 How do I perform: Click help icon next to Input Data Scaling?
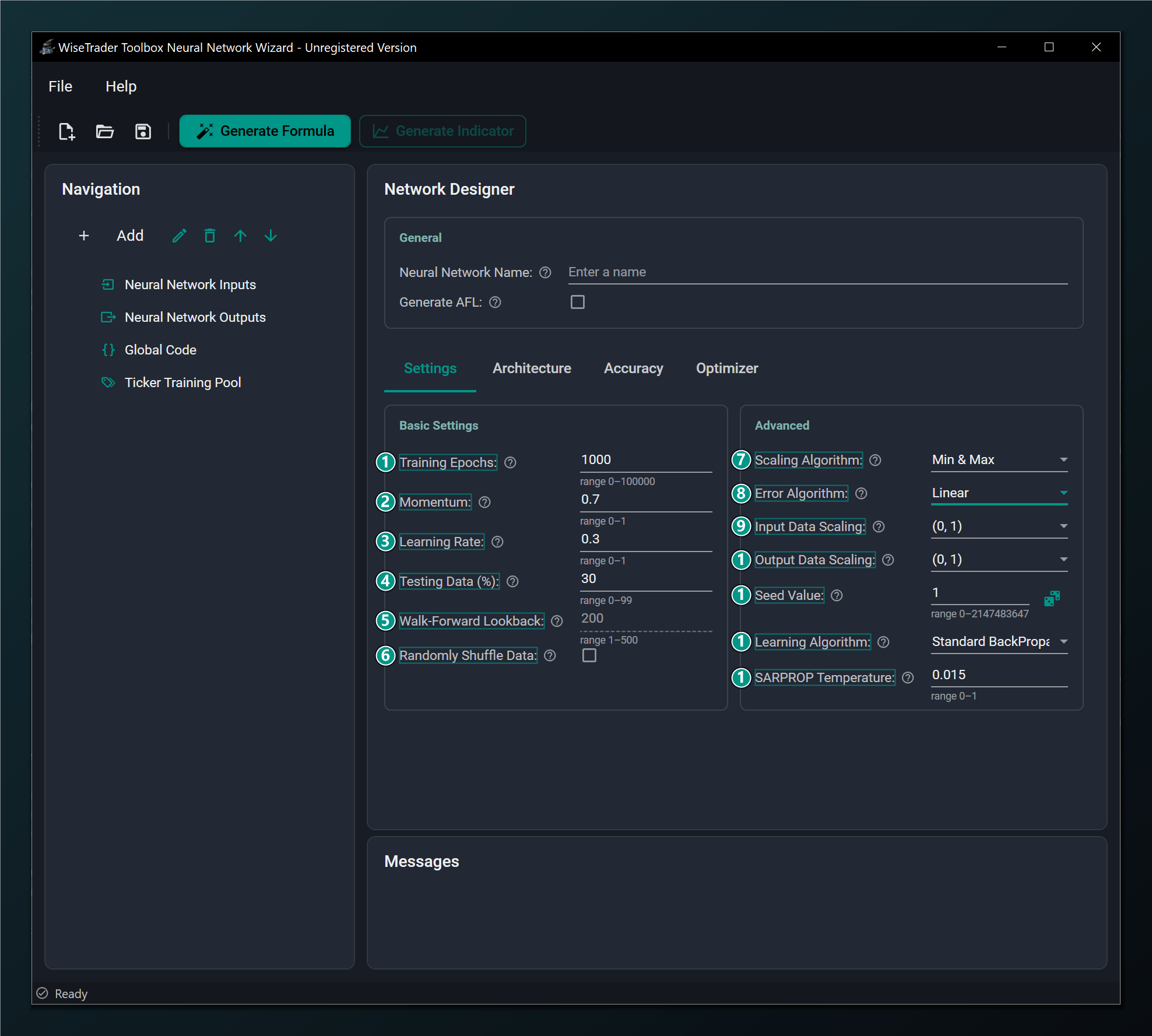(879, 526)
